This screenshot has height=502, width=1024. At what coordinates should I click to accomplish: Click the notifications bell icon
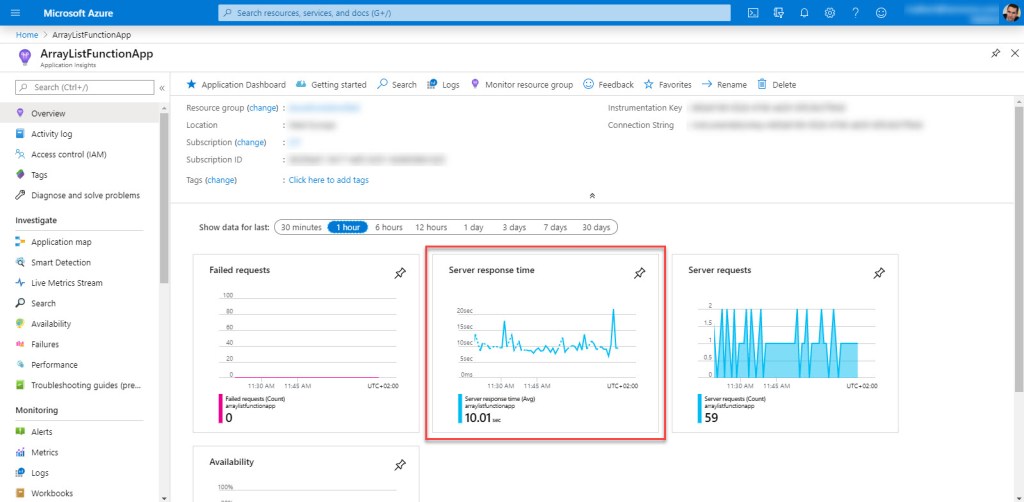point(804,13)
